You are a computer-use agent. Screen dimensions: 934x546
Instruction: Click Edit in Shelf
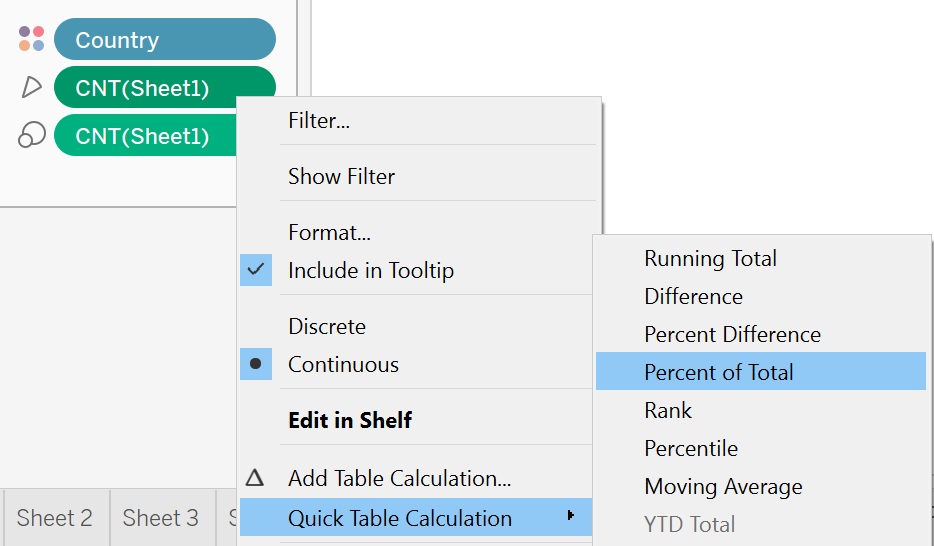coord(349,420)
